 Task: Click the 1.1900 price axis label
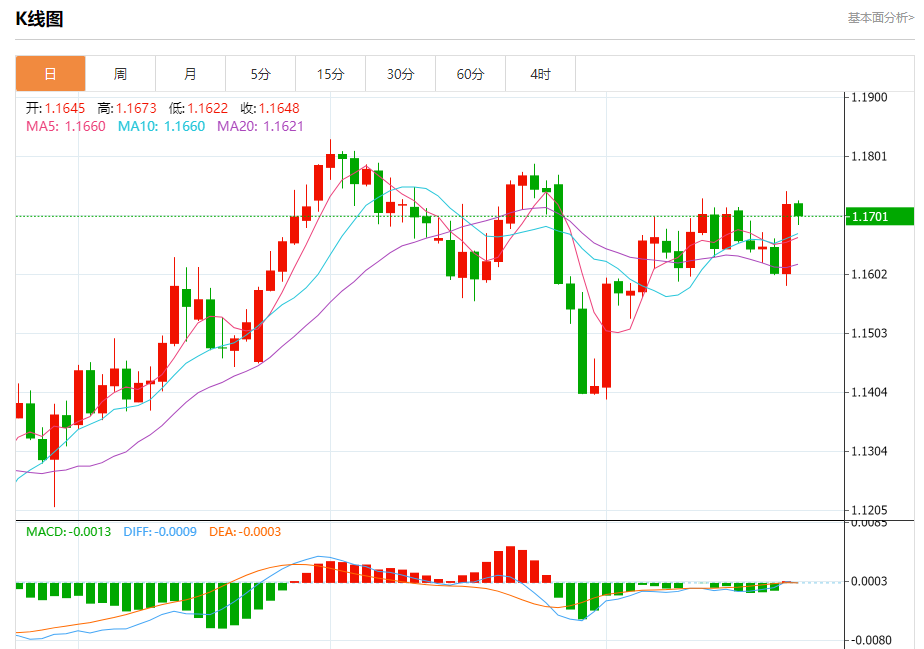tap(868, 98)
